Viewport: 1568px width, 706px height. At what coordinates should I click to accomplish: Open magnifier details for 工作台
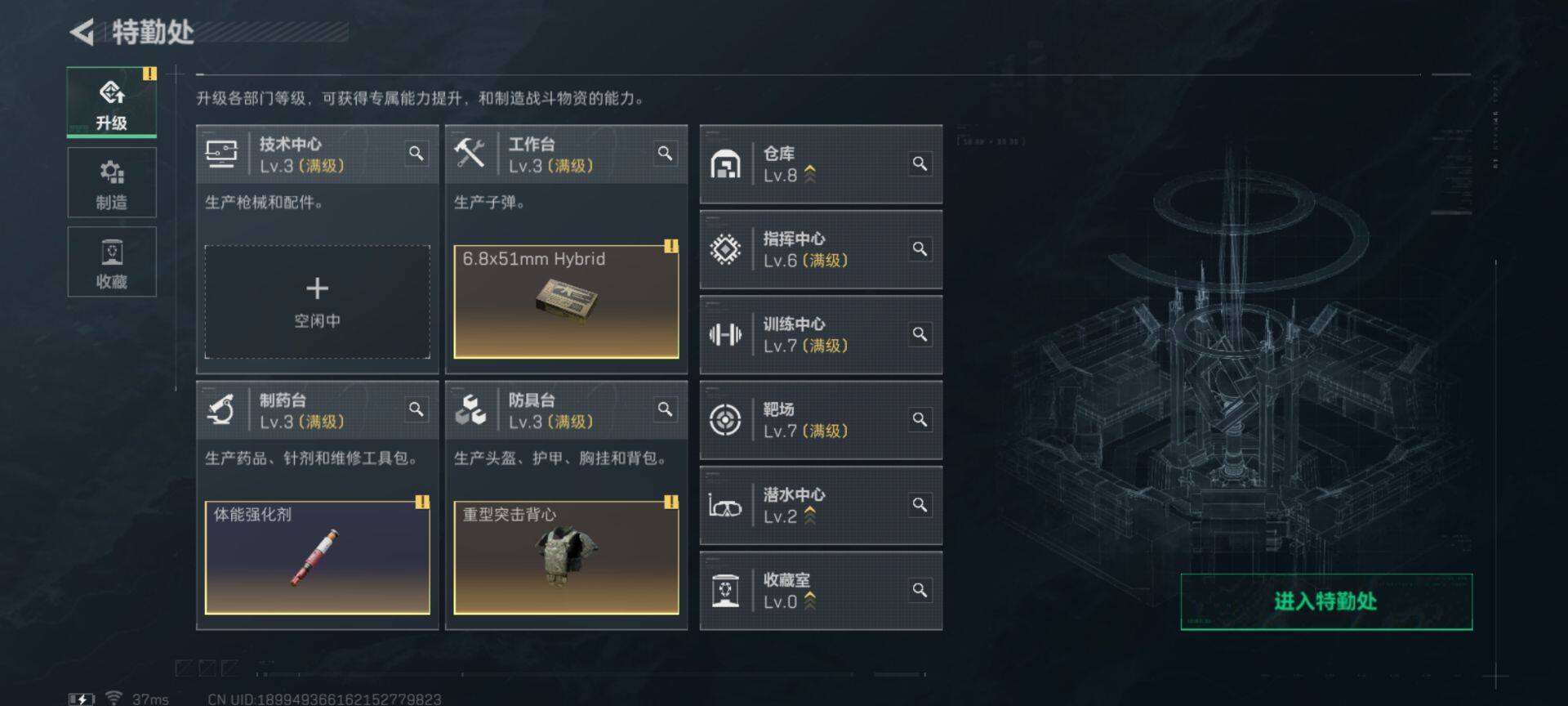666,154
